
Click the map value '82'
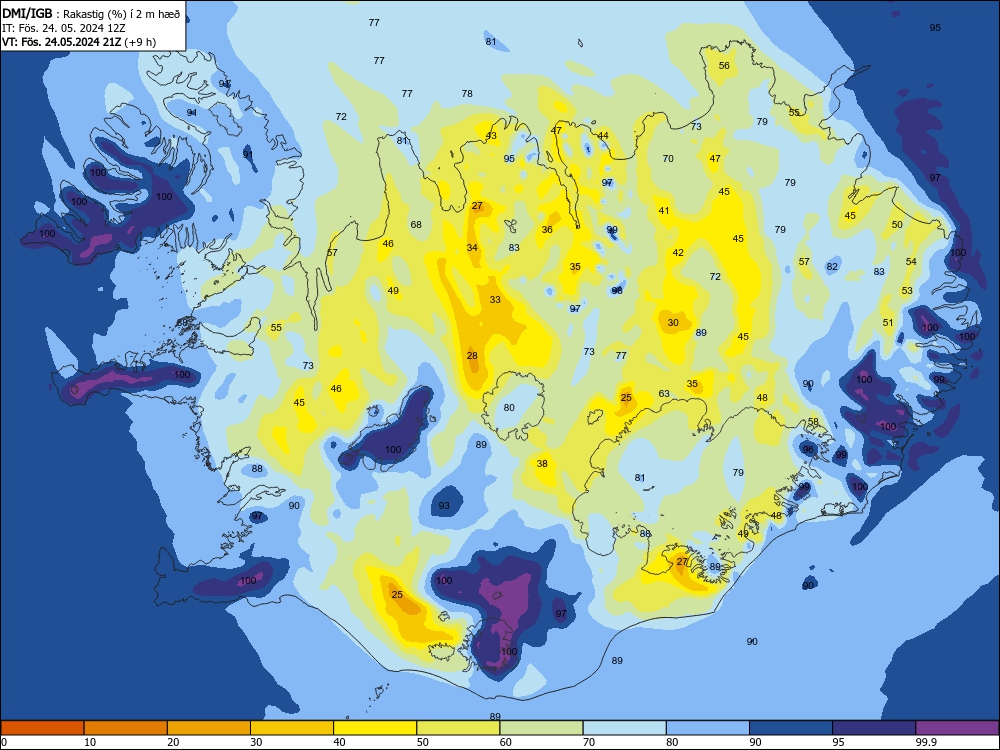(x=832, y=267)
